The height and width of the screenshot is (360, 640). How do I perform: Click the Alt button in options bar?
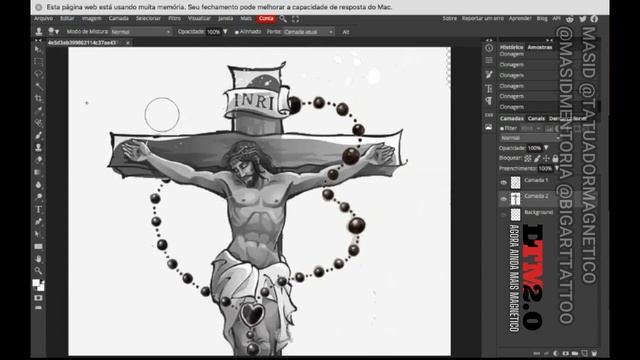[346, 32]
